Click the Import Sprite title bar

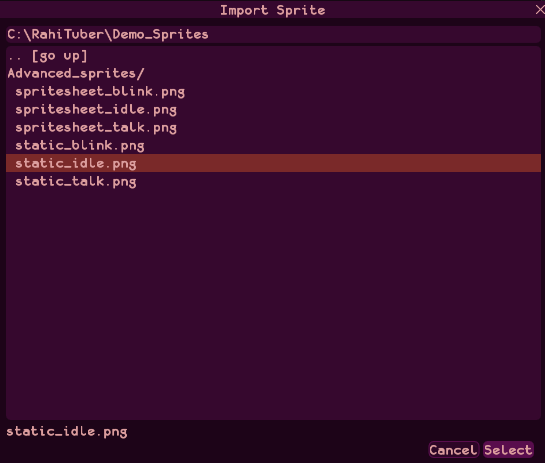[x=272, y=10]
